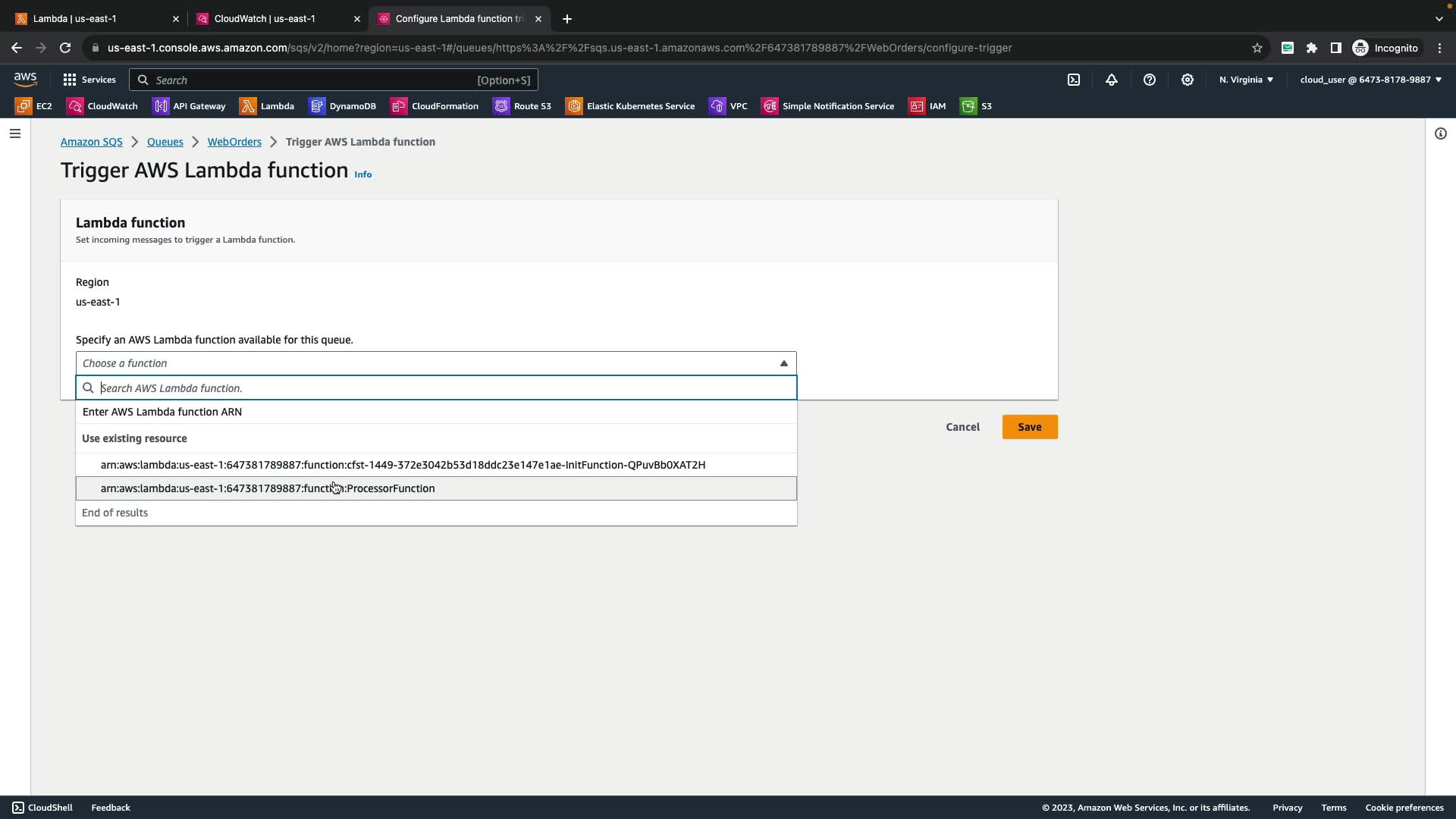This screenshot has height=819, width=1456.
Task: Open the DynamoDB shortcut icon
Action: 317,106
